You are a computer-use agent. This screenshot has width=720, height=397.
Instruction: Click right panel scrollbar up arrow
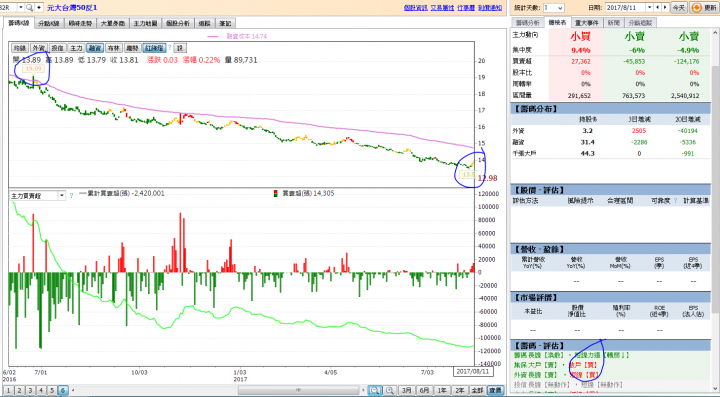(x=716, y=33)
